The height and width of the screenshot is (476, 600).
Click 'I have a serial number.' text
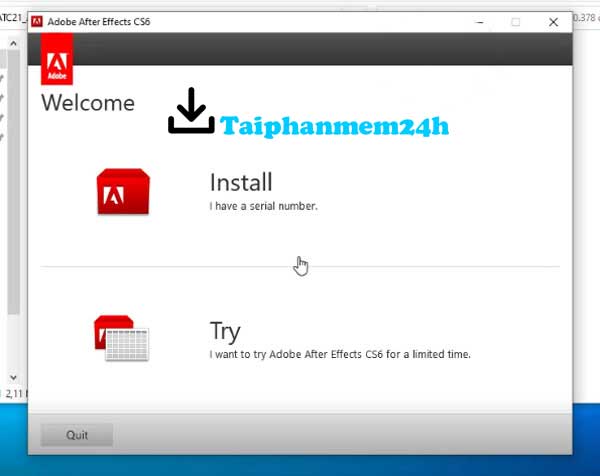[x=264, y=206]
